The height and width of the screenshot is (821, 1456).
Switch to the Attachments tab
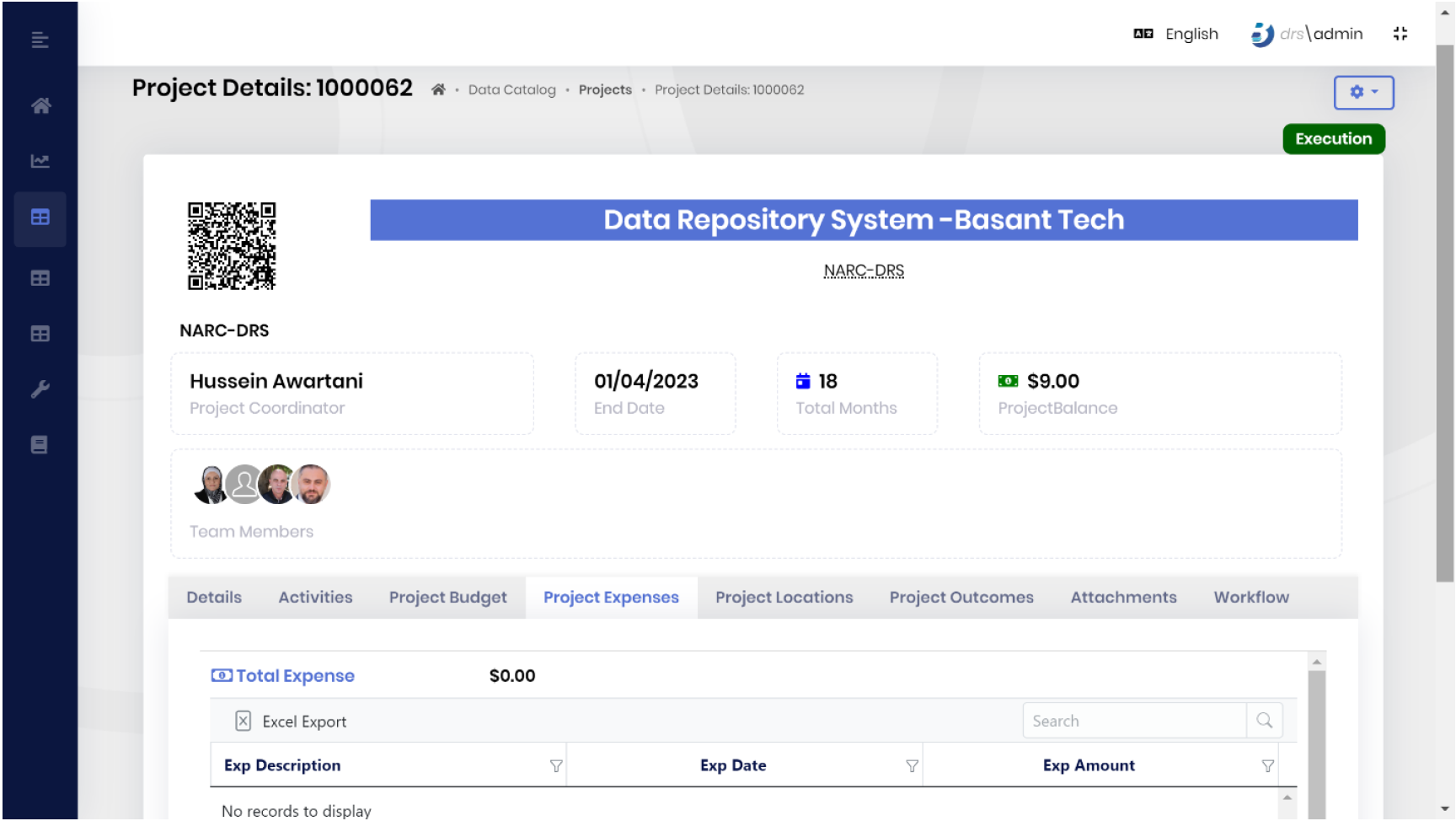(1123, 597)
